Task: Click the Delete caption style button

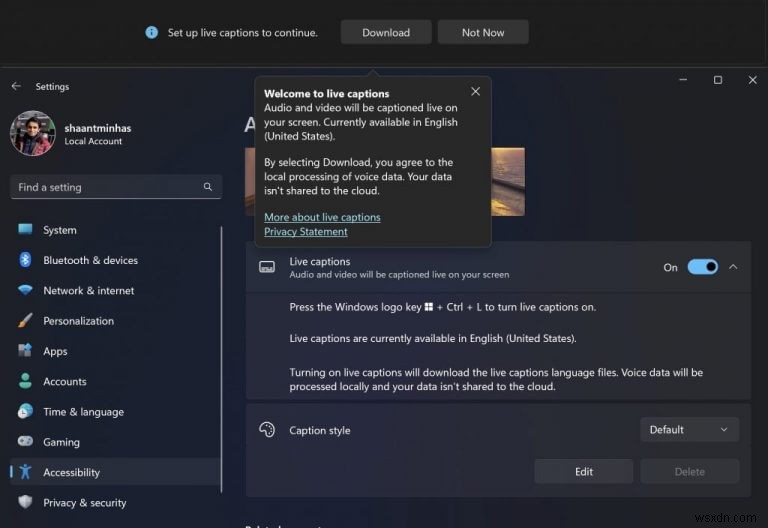Action: tap(689, 471)
